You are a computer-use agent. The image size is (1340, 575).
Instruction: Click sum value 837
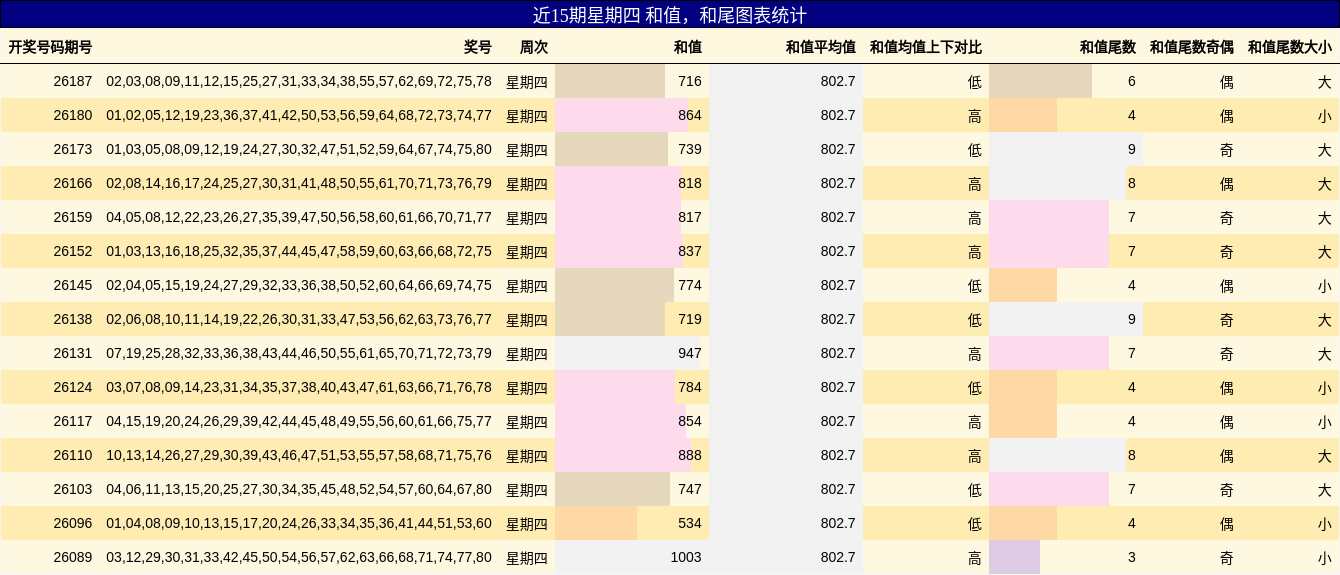690,251
